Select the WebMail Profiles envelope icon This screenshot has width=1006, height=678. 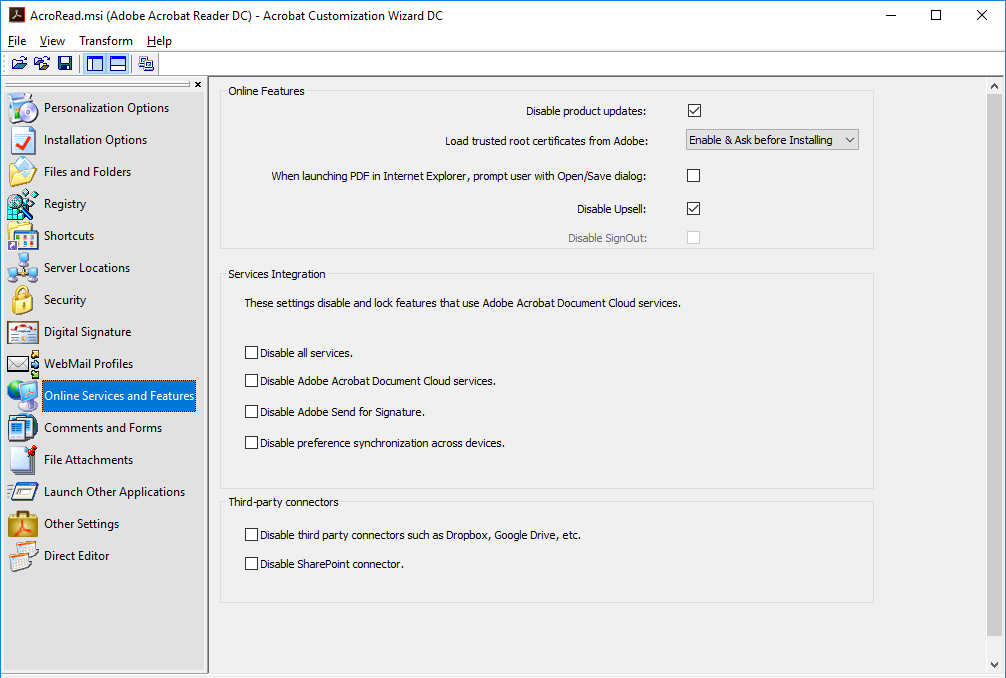tap(22, 364)
